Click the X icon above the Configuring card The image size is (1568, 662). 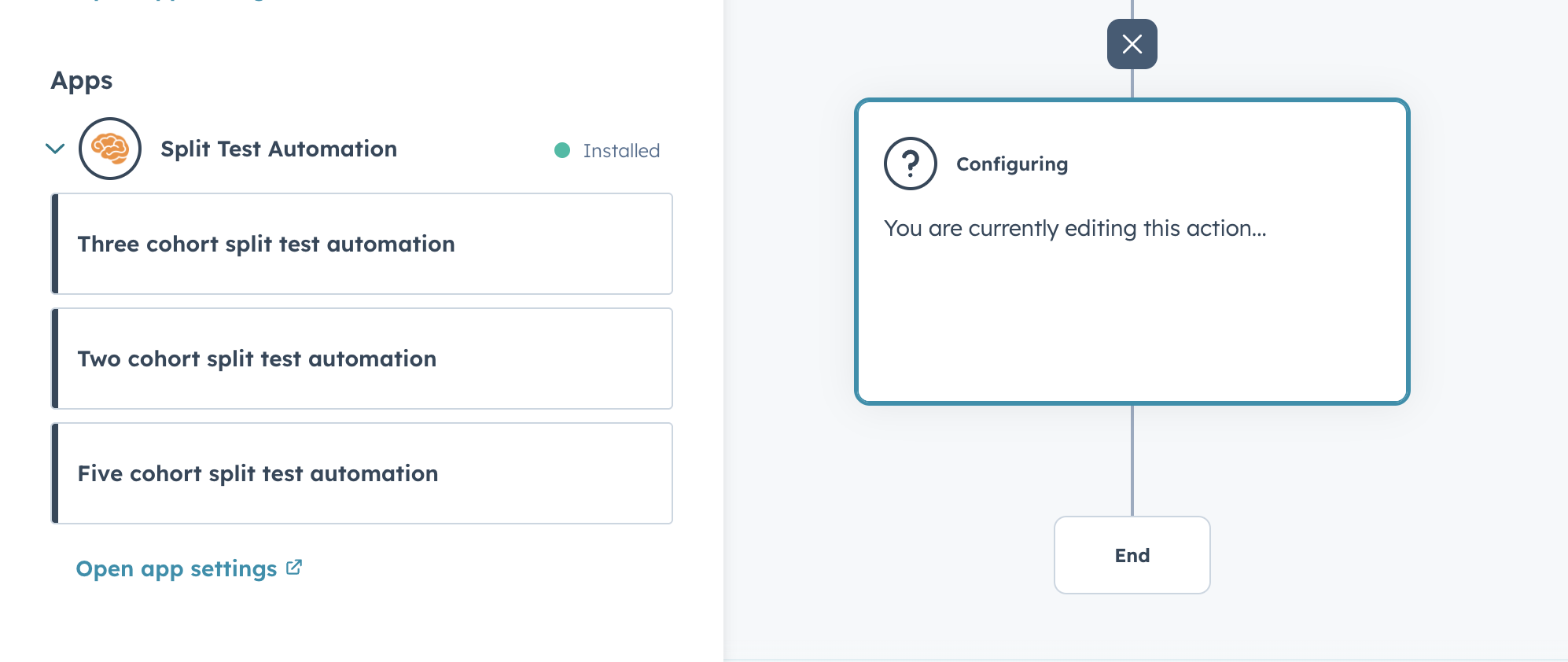[1132, 44]
